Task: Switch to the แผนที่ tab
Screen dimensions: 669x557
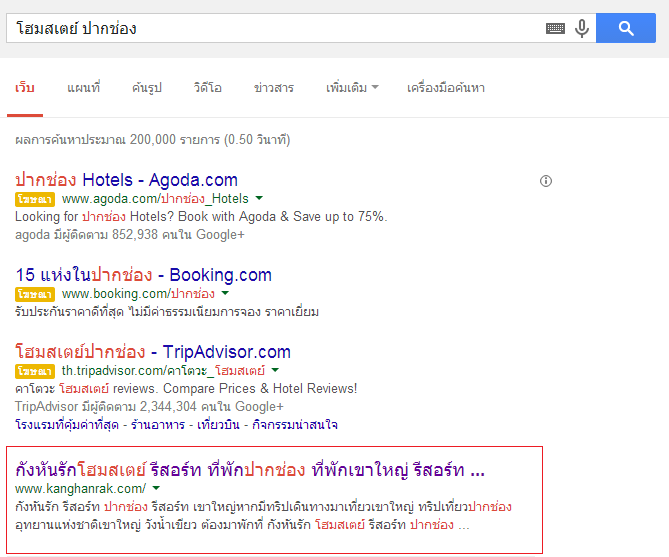Action: click(x=83, y=88)
